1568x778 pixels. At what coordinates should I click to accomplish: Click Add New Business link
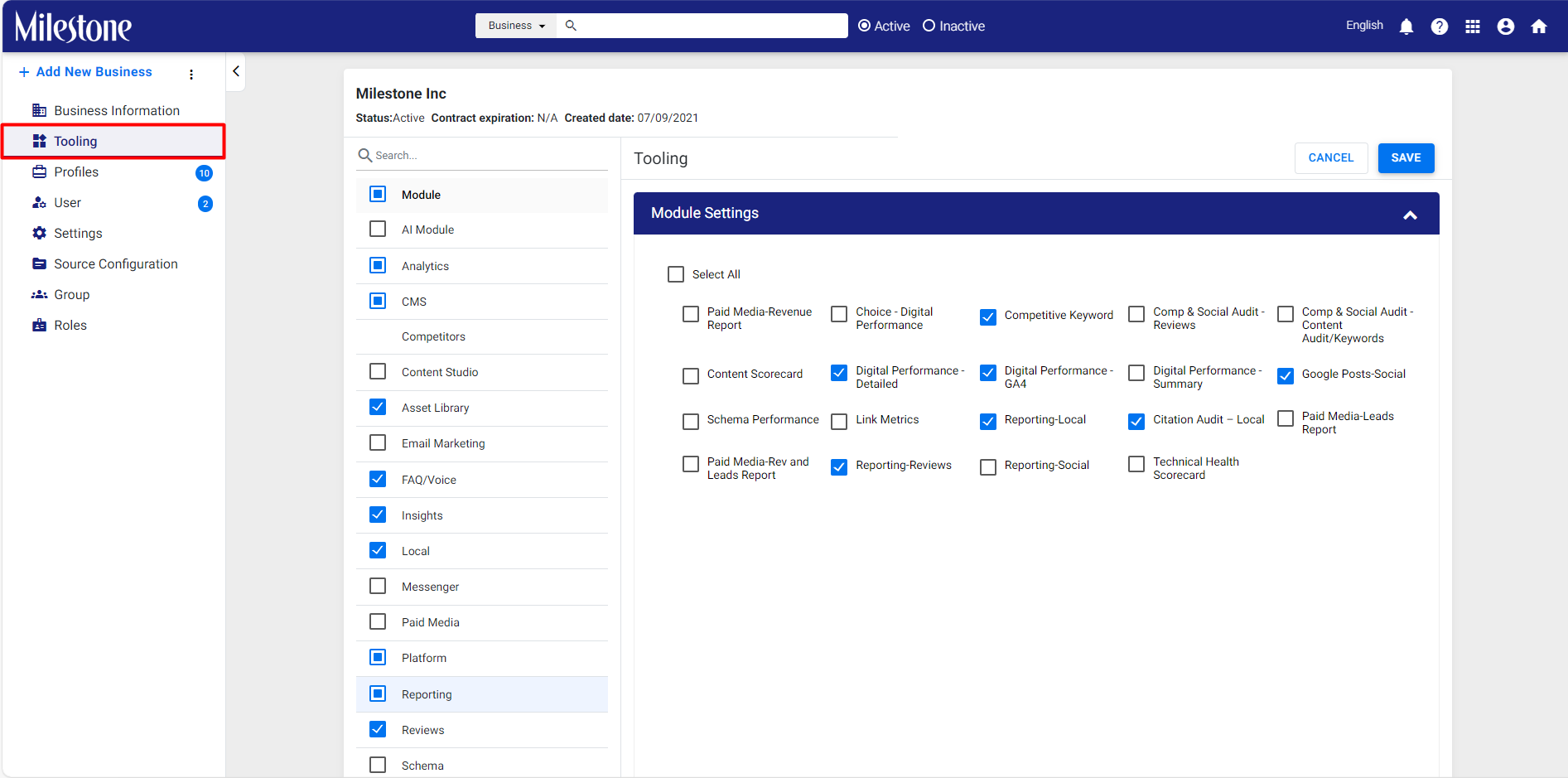[94, 72]
